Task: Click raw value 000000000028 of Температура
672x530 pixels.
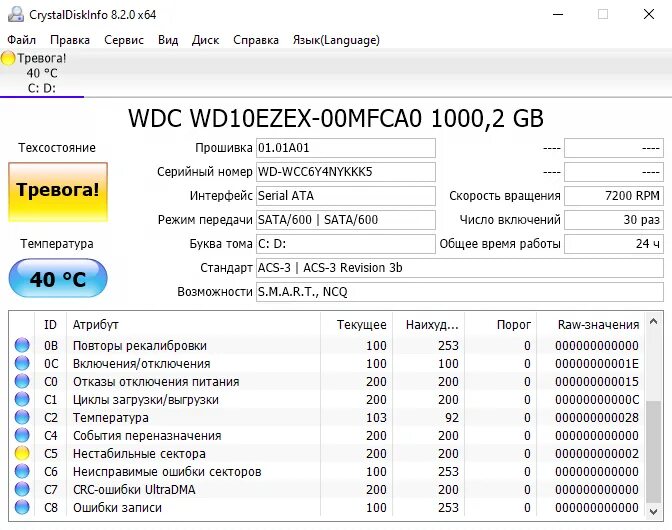Action: coord(597,417)
